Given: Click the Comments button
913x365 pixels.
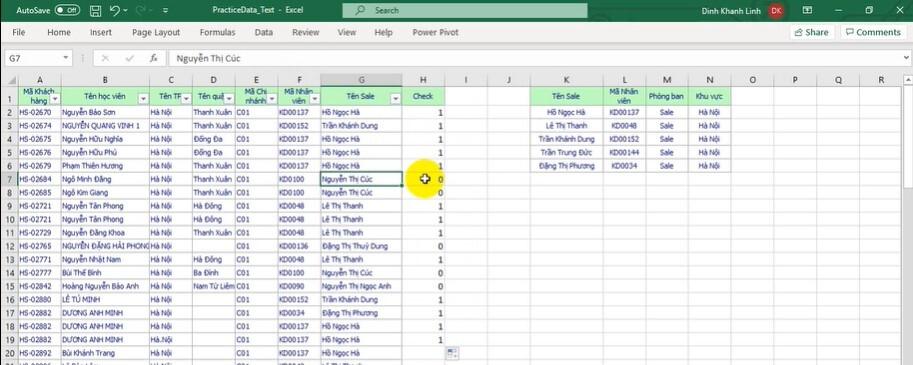Looking at the screenshot, I should pyautogui.click(x=873, y=33).
